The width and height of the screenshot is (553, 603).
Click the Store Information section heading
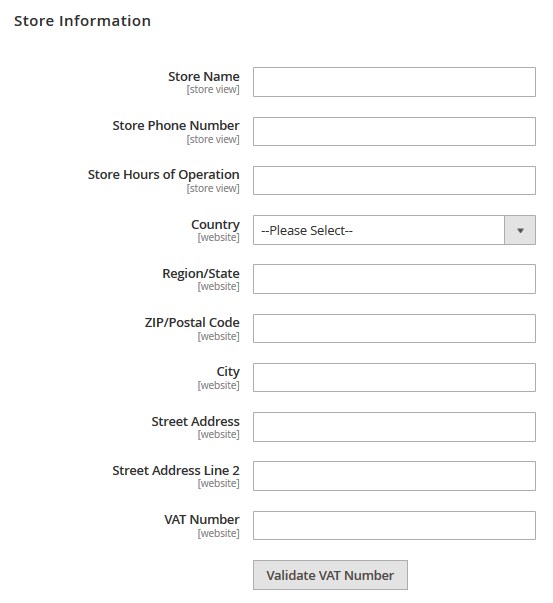click(x=82, y=21)
